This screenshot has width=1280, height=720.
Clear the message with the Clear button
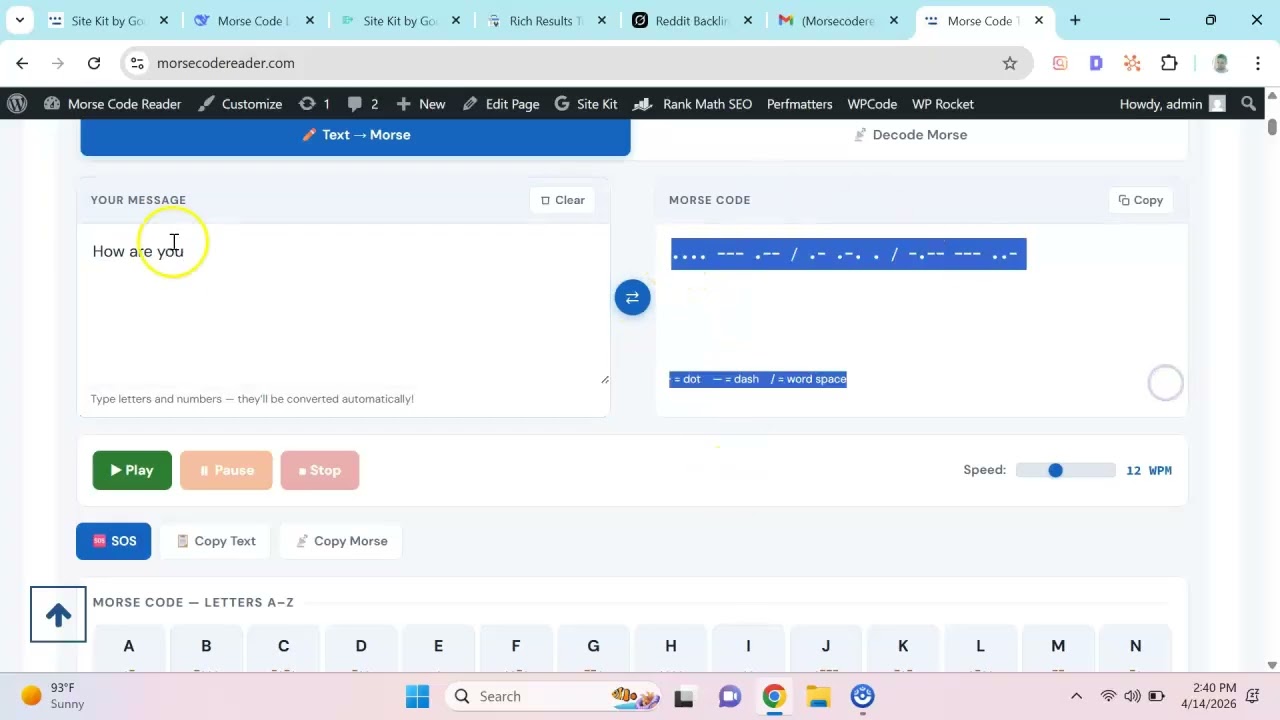[562, 200]
